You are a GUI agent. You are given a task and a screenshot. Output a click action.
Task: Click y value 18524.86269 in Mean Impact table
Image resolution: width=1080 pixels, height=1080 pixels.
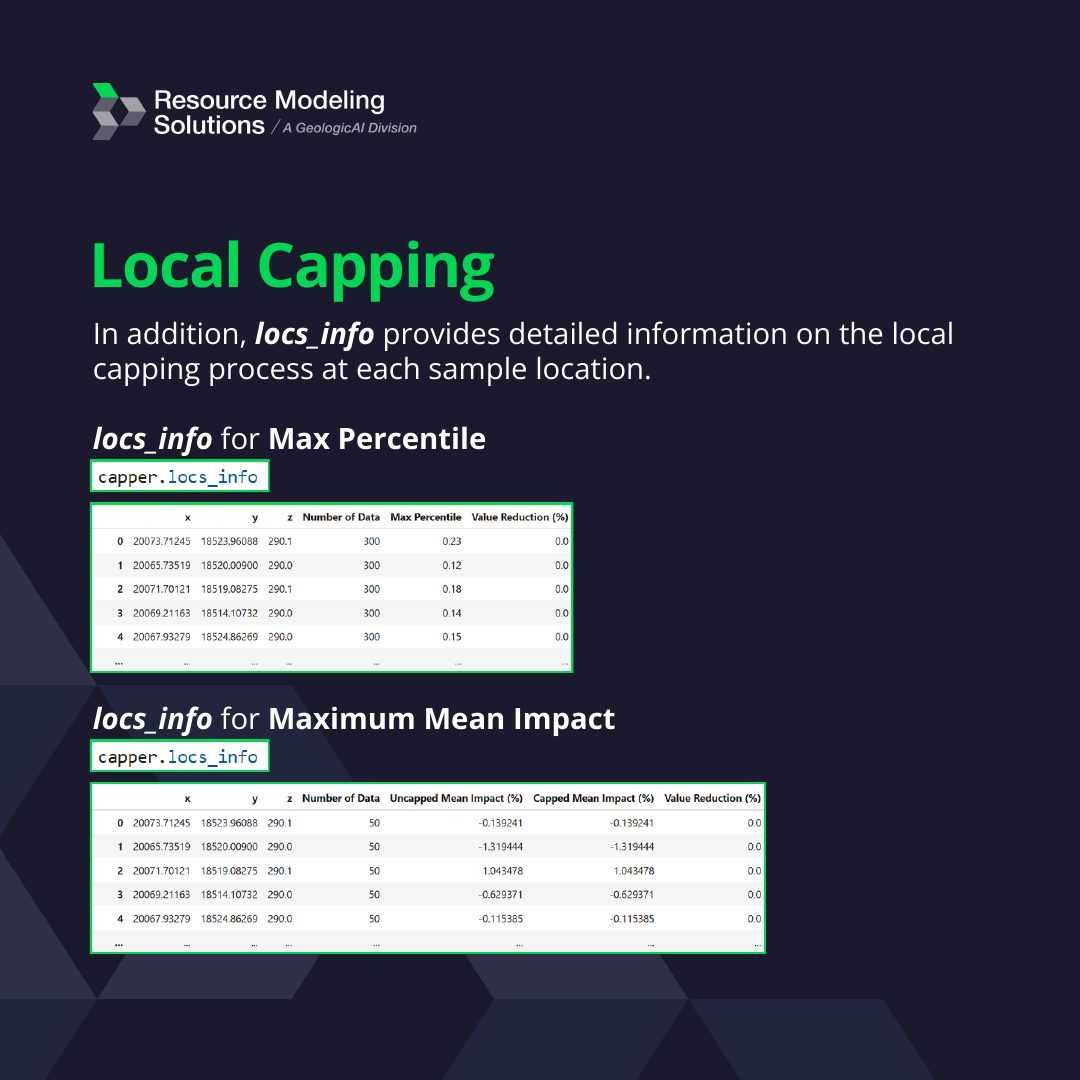[x=229, y=919]
